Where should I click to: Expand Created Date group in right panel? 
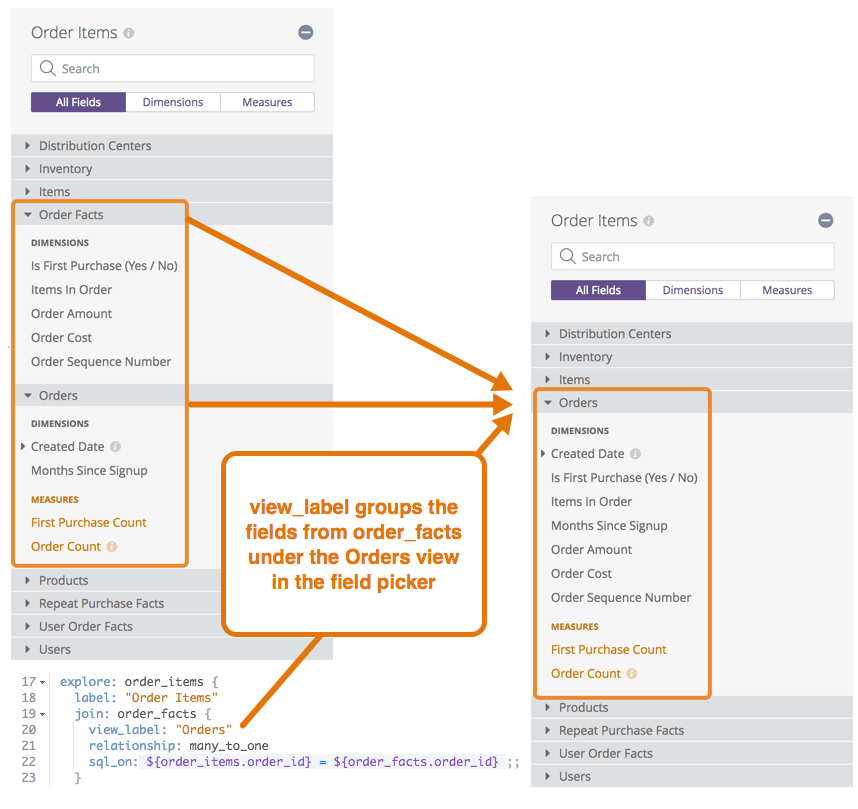(x=543, y=454)
